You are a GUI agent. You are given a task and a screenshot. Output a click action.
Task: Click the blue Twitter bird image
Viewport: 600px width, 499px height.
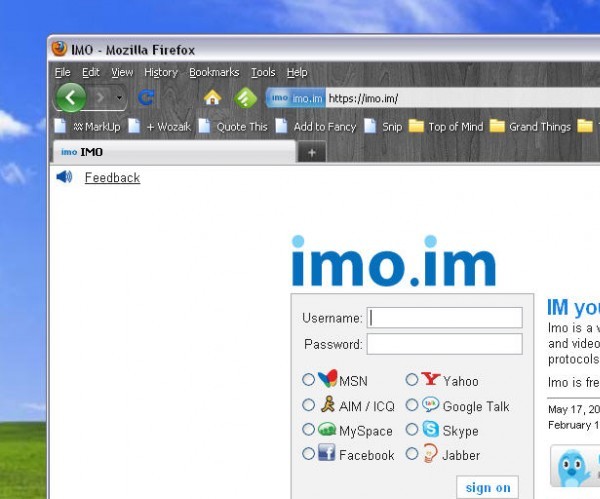[x=573, y=468]
